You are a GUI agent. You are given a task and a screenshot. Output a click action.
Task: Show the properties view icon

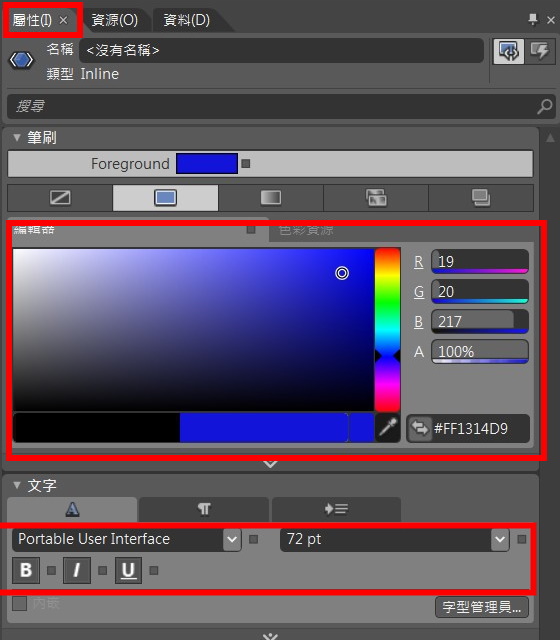click(x=508, y=51)
